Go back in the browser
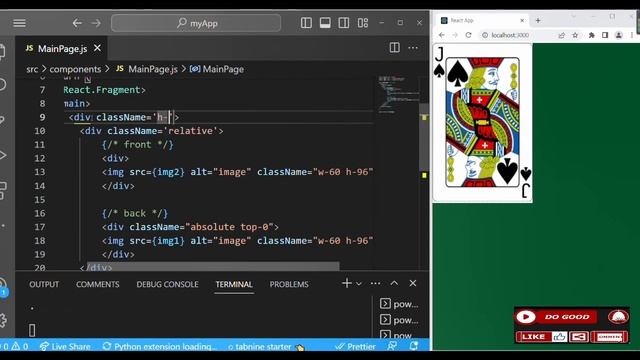 coord(442,35)
